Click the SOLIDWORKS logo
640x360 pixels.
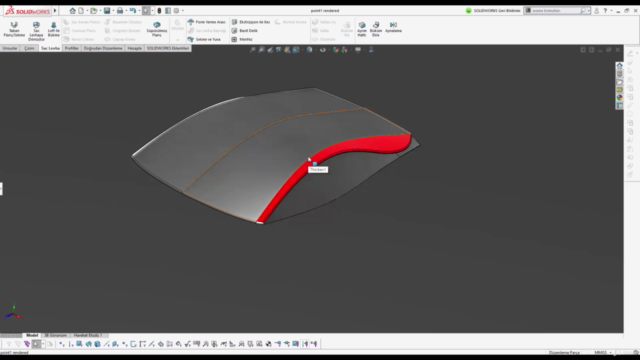27,11
